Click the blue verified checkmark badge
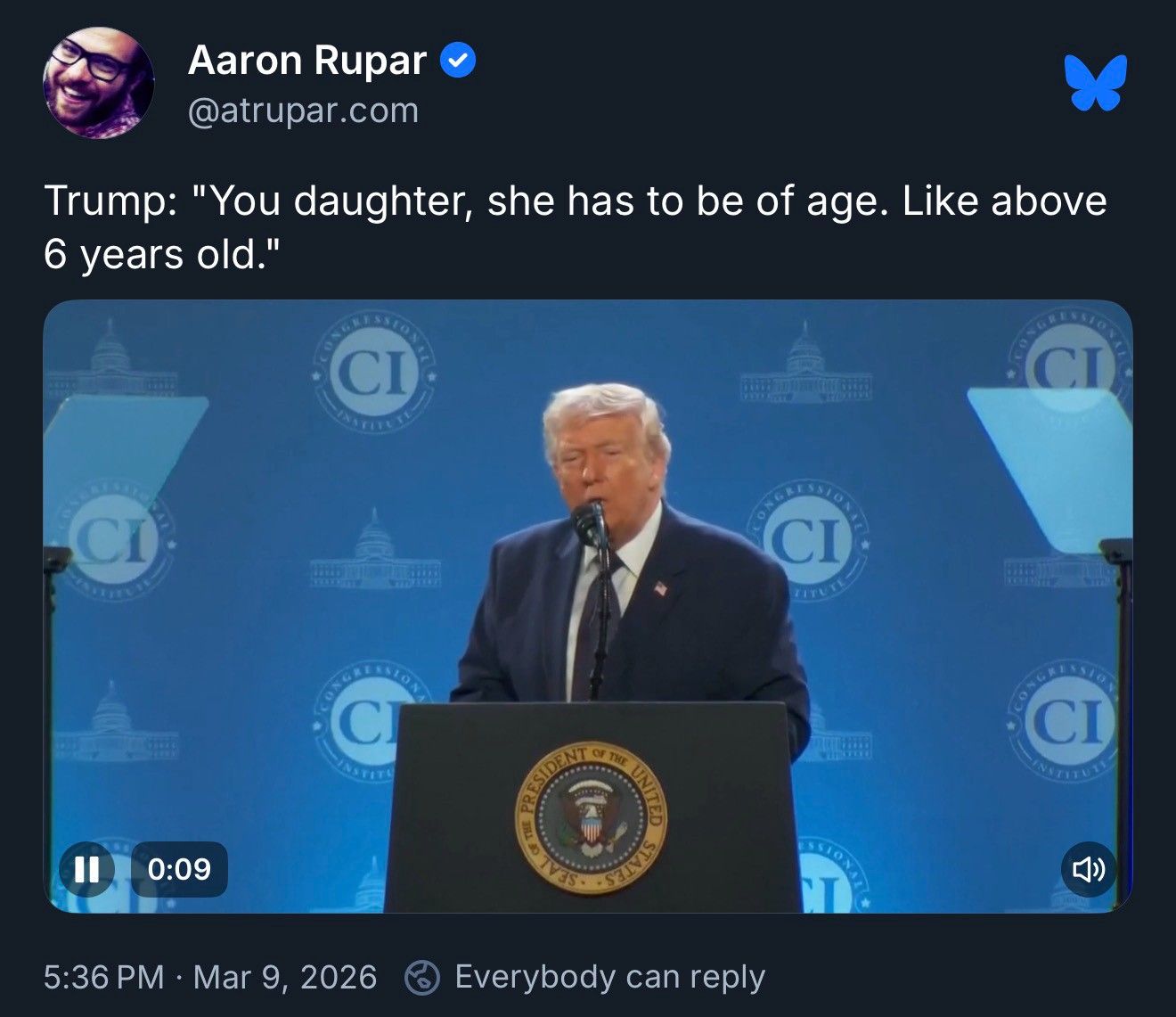This screenshot has height=1017, width=1176. coord(458,61)
